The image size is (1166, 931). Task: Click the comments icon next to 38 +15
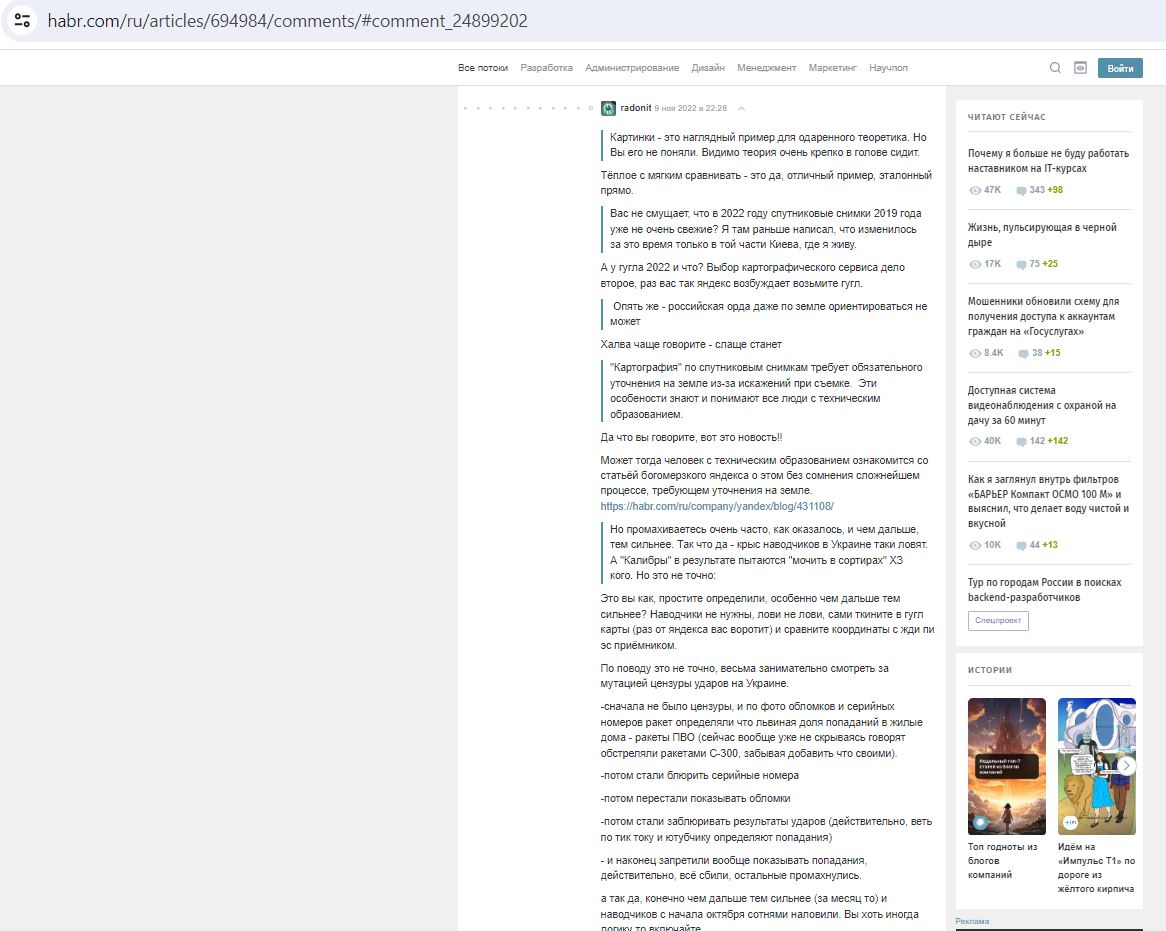pyautogui.click(x=1023, y=353)
